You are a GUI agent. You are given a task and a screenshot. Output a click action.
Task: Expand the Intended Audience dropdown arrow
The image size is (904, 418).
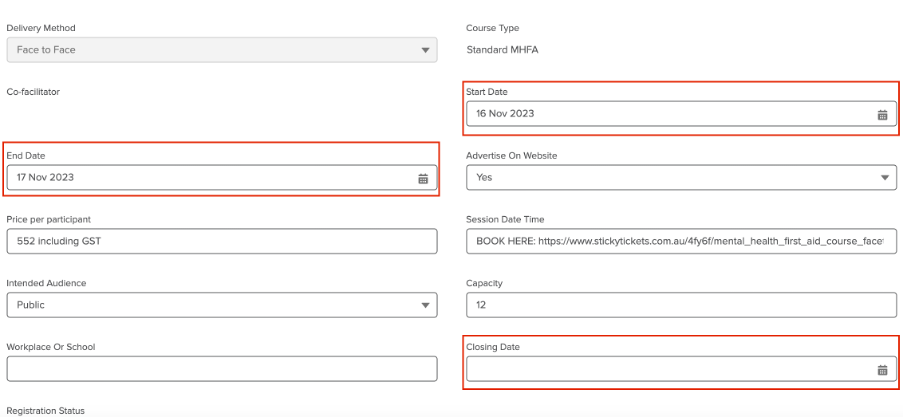[x=424, y=306]
